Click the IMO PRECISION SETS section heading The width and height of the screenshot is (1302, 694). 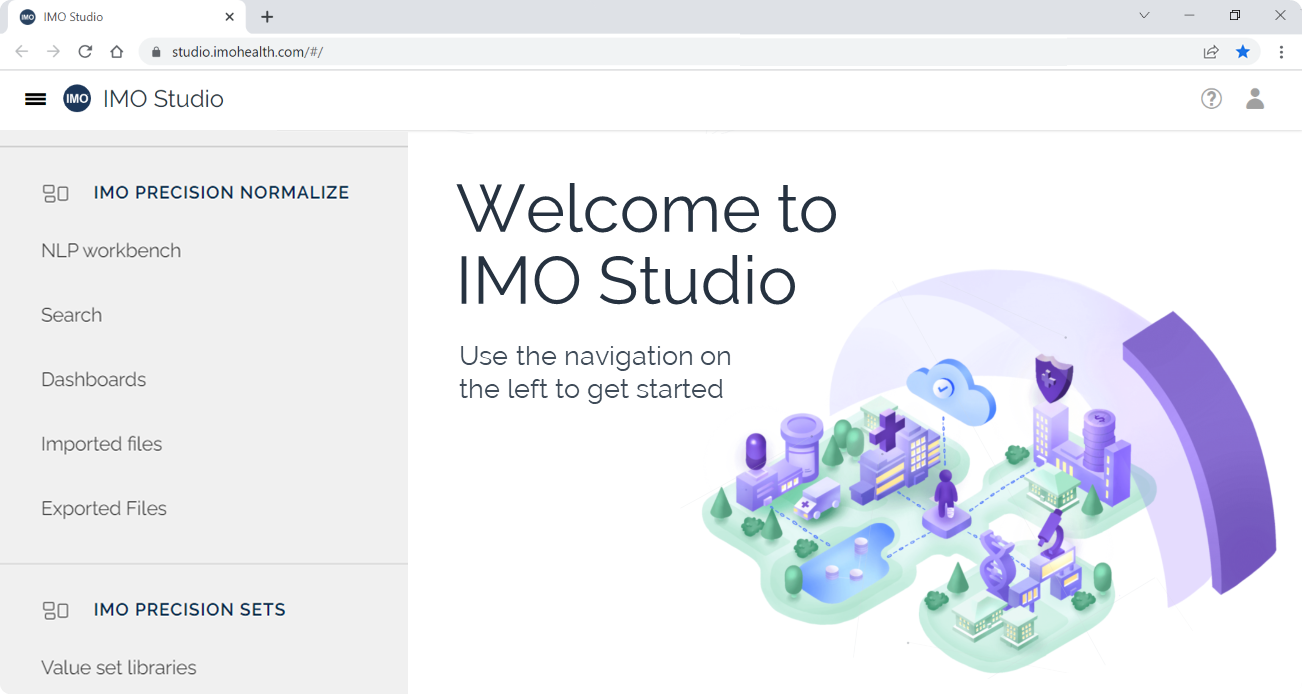coord(190,610)
